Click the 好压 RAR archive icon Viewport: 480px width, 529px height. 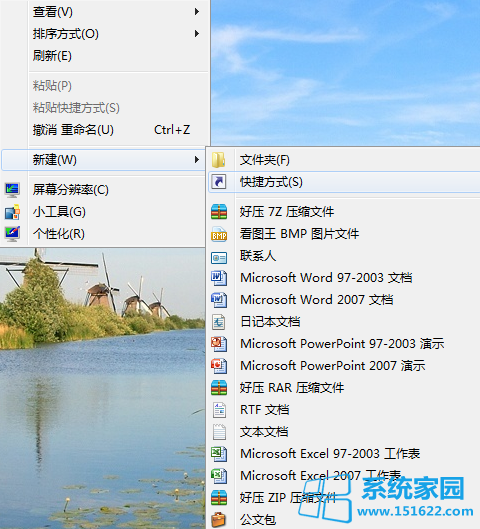click(219, 388)
